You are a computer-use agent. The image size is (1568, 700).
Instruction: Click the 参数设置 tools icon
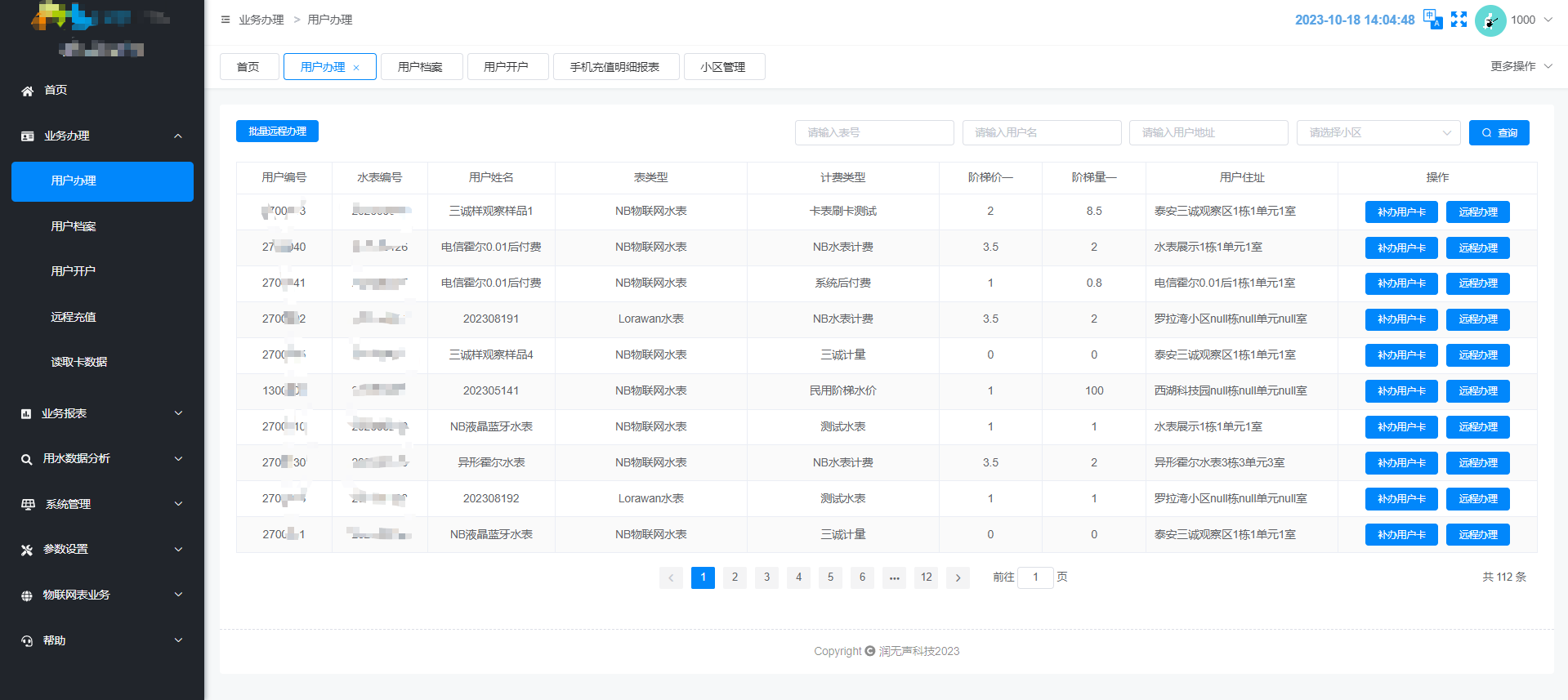27,550
